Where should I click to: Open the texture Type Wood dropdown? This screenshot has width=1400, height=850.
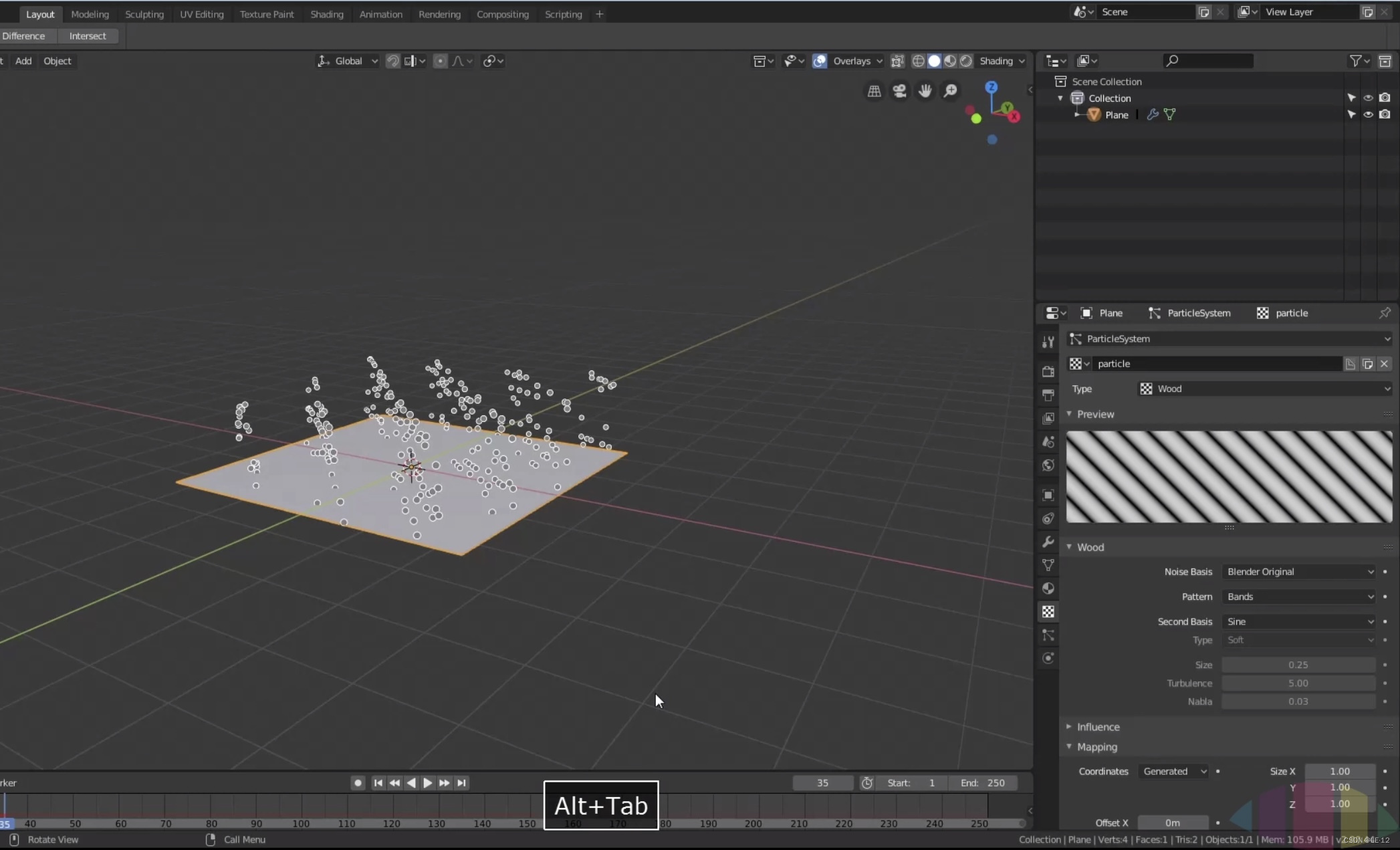pos(1264,389)
